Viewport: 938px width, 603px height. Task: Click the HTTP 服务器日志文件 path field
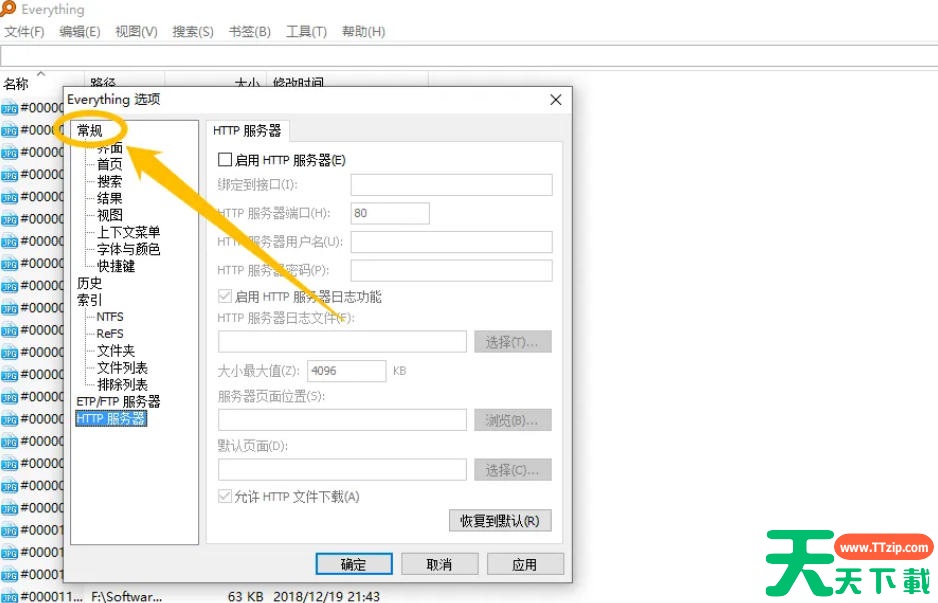tap(342, 342)
